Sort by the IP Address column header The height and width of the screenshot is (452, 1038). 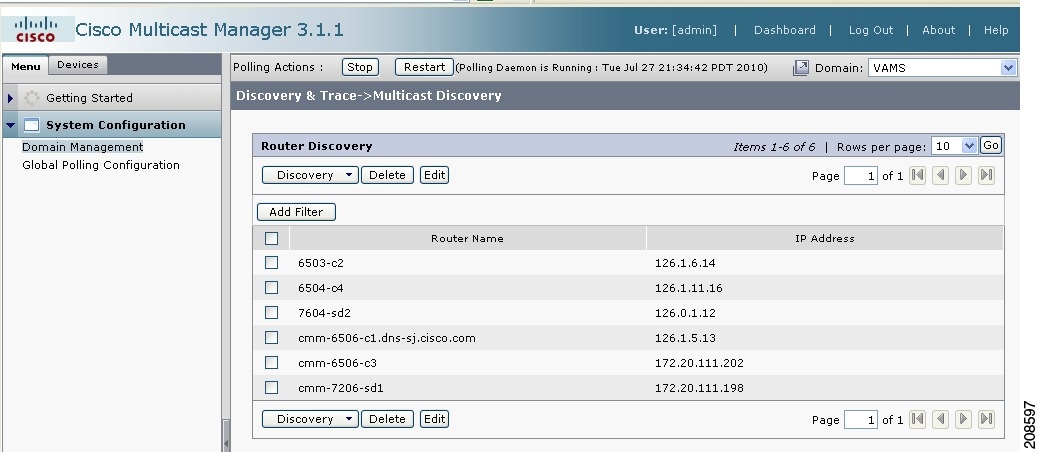click(825, 238)
